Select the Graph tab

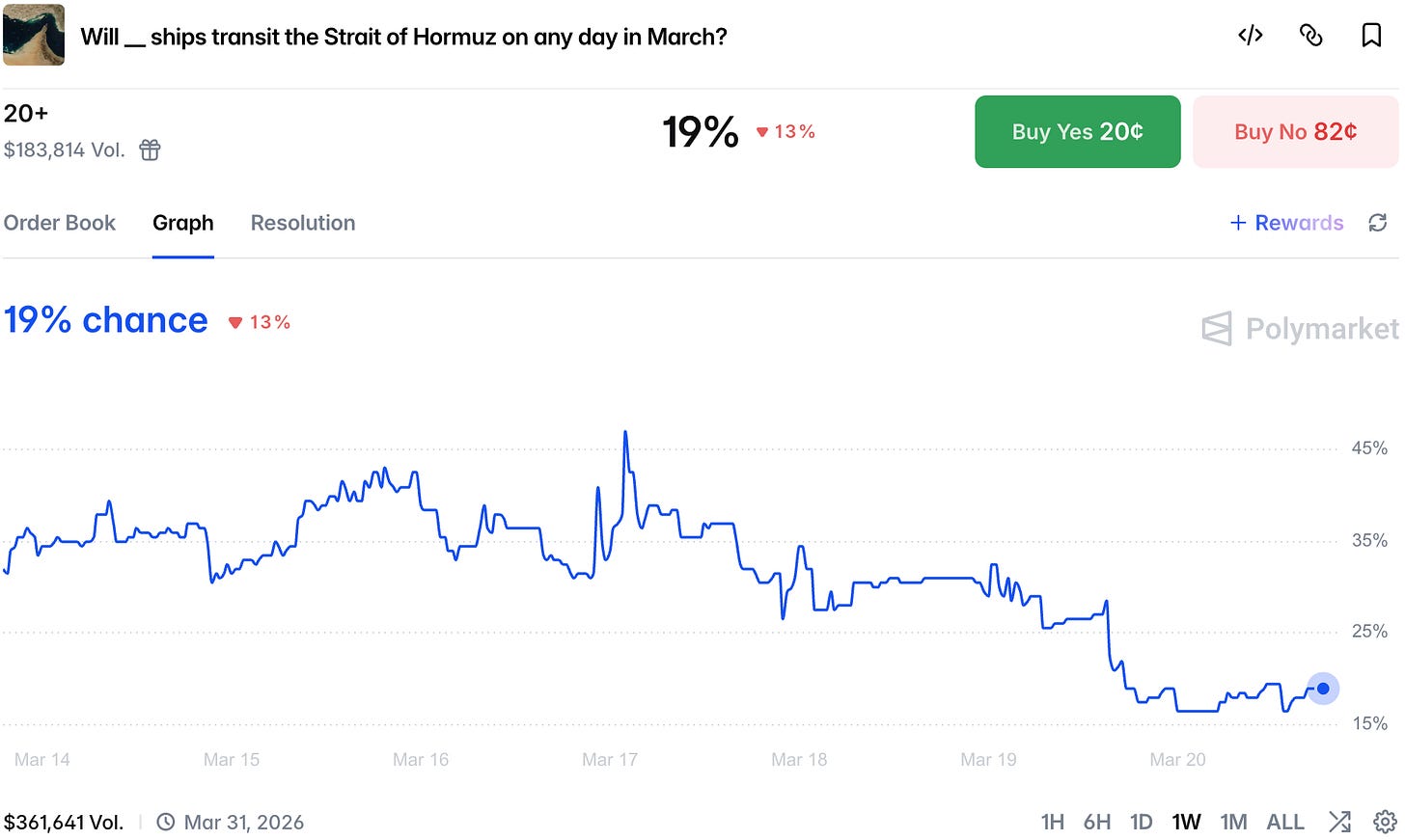pyautogui.click(x=183, y=223)
